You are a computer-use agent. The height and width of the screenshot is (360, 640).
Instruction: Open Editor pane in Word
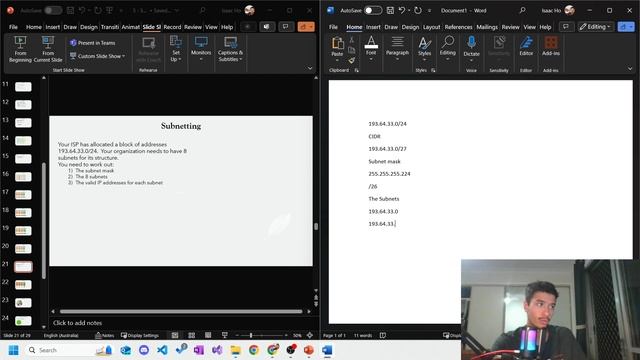pyautogui.click(x=526, y=47)
